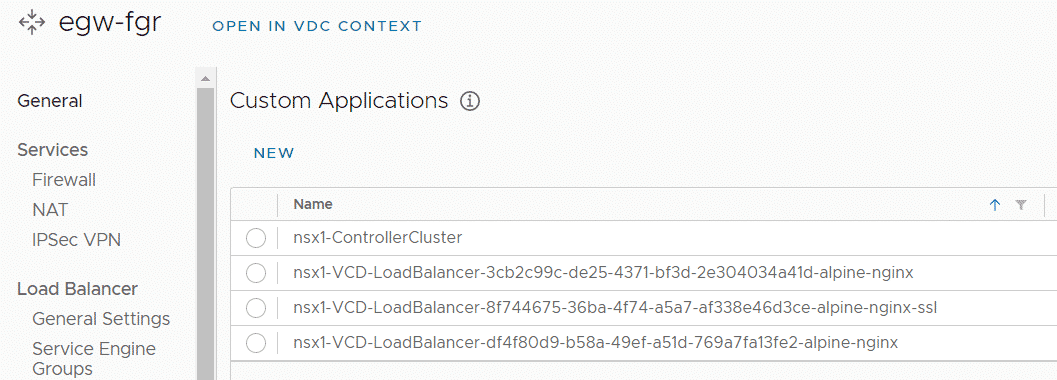Click the info icon next to Custom Applications
Viewport: 1057px width, 380px height.
pos(470,102)
